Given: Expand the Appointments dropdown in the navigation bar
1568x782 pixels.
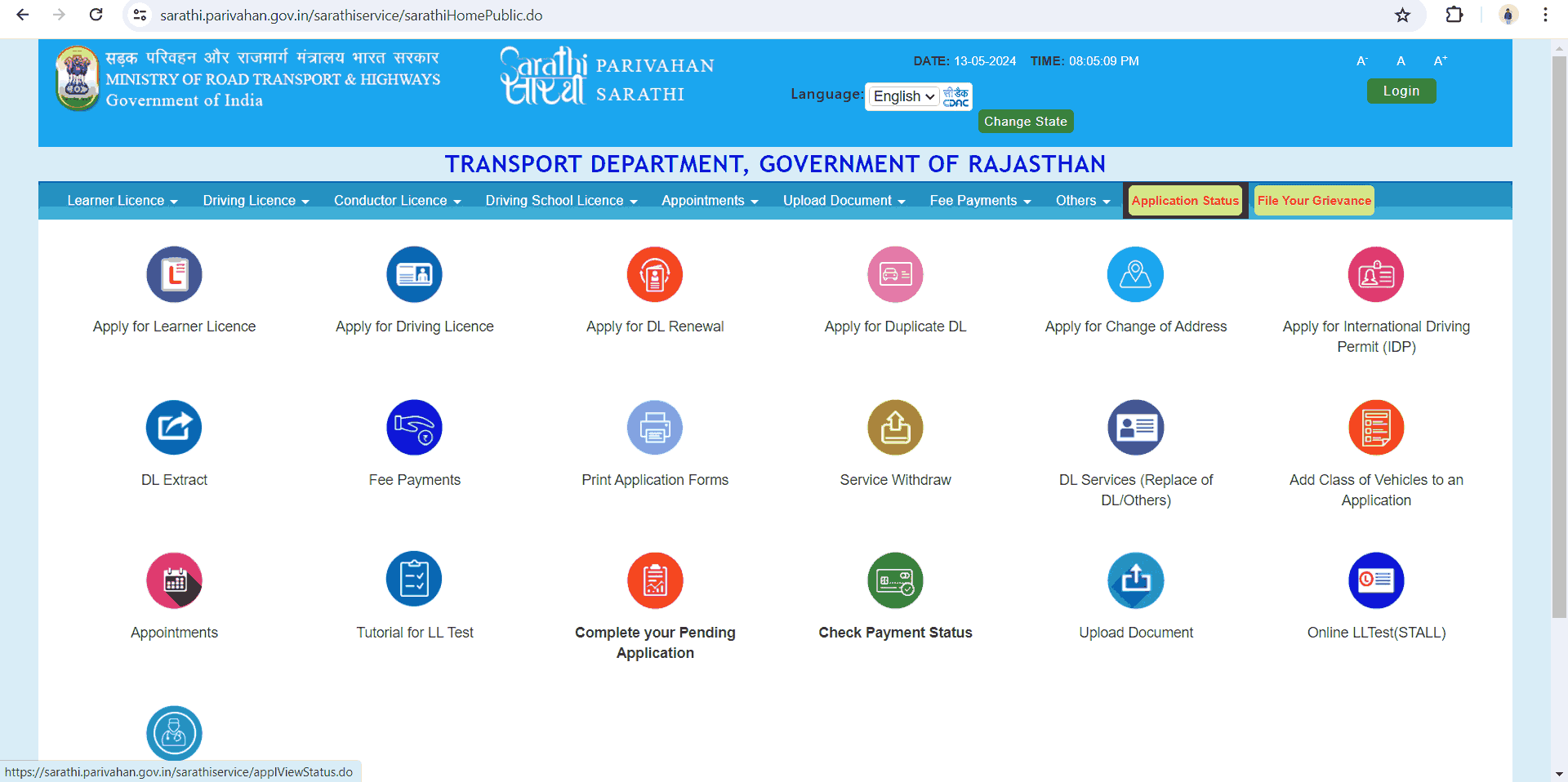Looking at the screenshot, I should coord(710,201).
